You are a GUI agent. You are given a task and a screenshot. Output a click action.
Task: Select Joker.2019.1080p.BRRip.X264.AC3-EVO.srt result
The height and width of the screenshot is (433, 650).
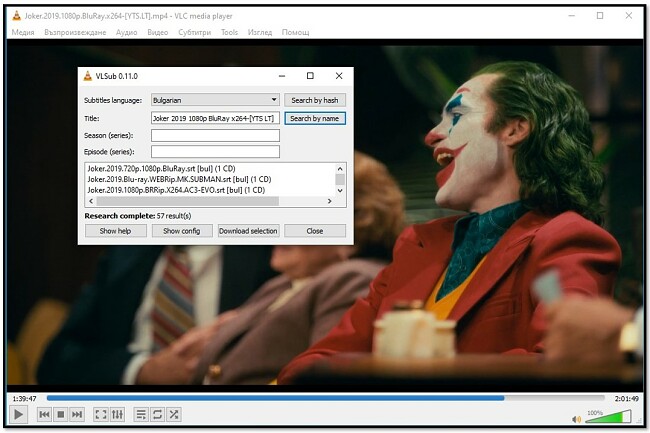176,190
